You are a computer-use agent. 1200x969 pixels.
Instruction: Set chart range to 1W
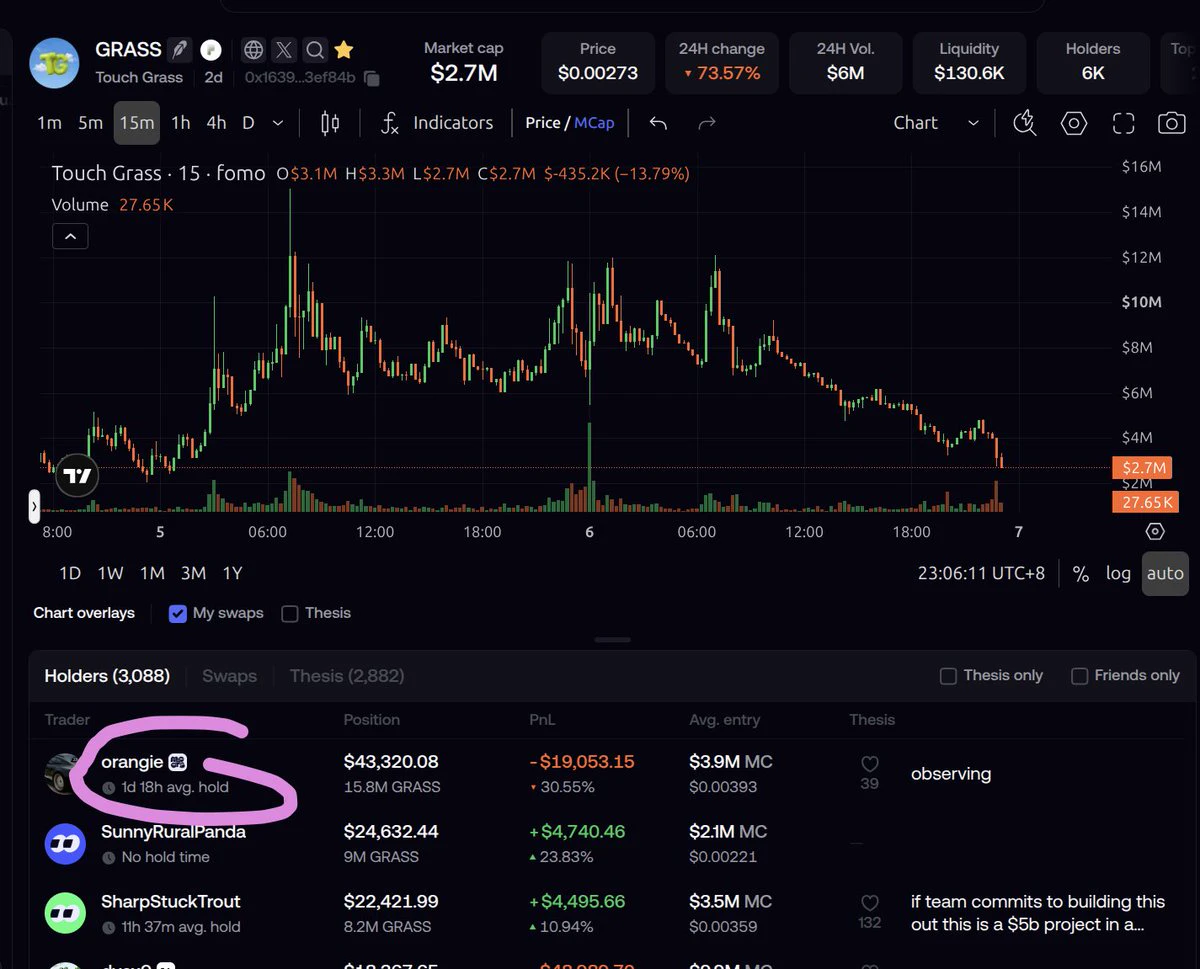point(110,573)
